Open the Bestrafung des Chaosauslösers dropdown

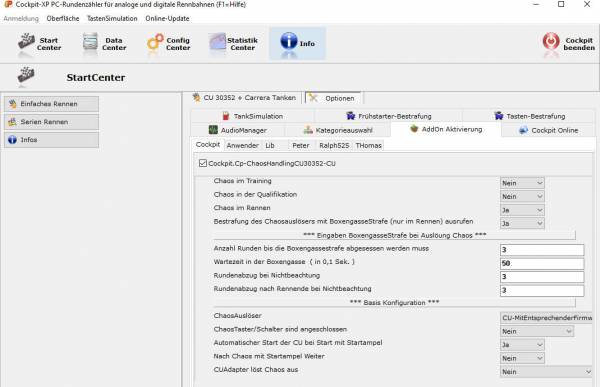click(x=522, y=224)
